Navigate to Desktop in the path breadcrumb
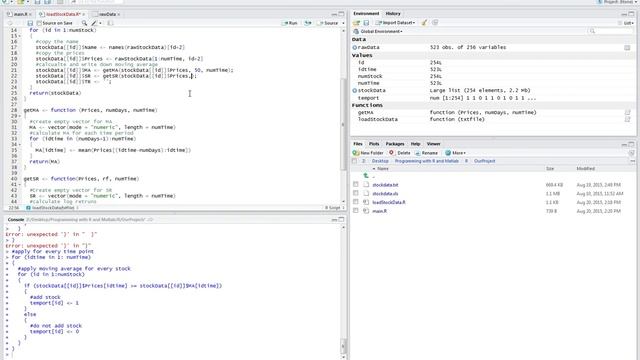 tap(380, 161)
